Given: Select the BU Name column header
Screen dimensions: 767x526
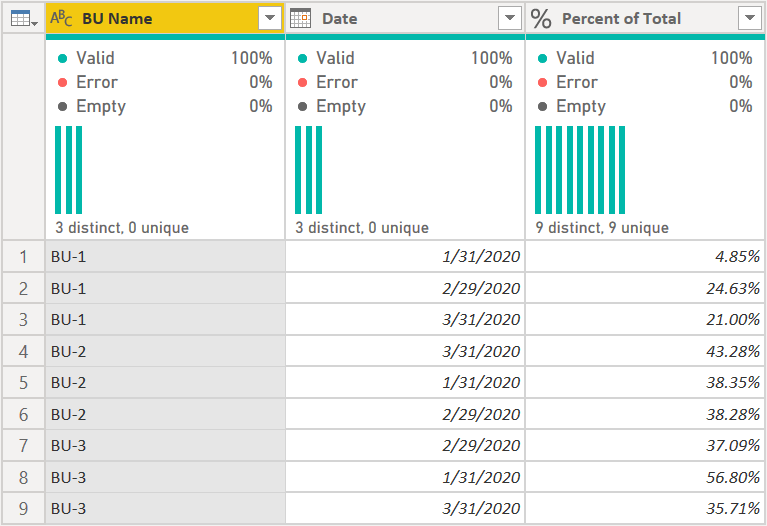Looking at the screenshot, I should point(165,18).
